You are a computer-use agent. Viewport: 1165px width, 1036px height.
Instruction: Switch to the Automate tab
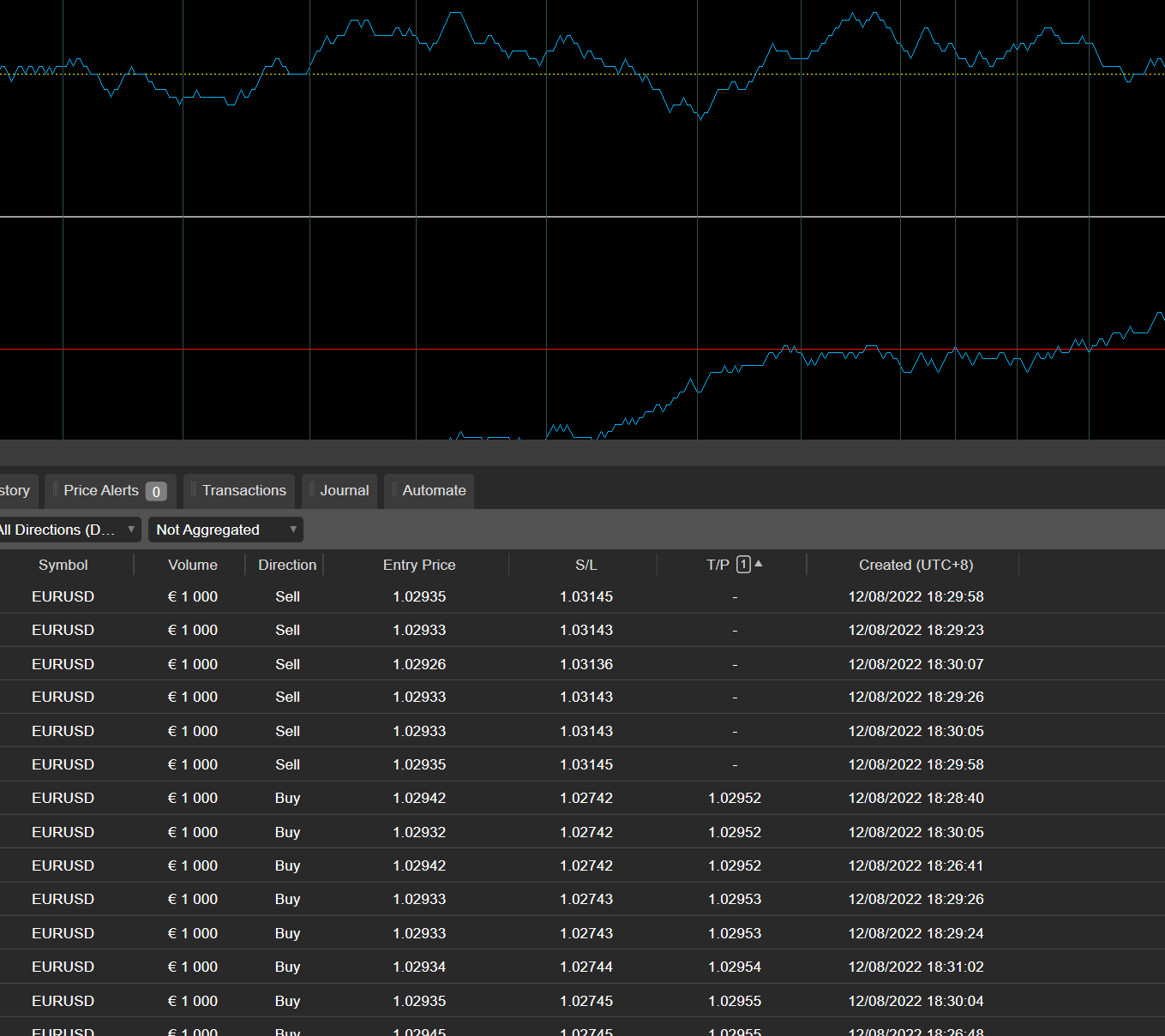pyautogui.click(x=429, y=491)
